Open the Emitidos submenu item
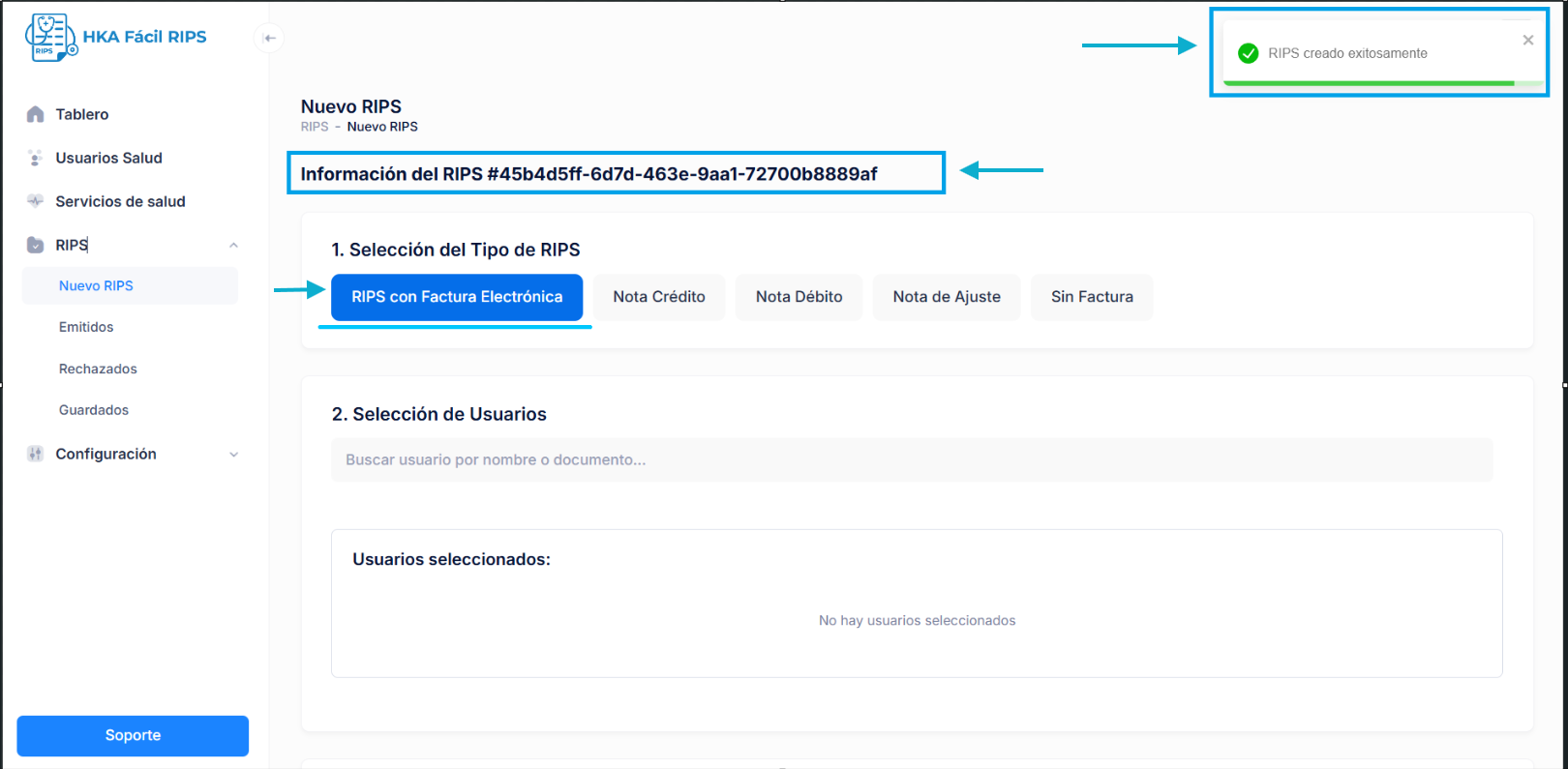 point(86,327)
